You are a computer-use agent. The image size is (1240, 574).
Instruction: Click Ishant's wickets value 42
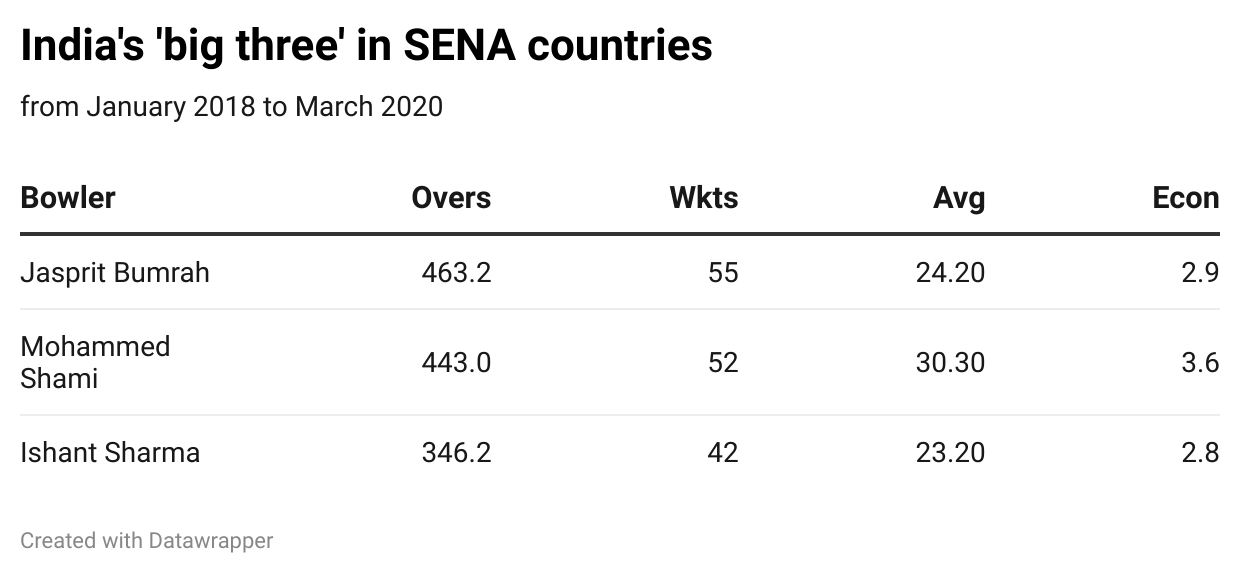pos(722,453)
